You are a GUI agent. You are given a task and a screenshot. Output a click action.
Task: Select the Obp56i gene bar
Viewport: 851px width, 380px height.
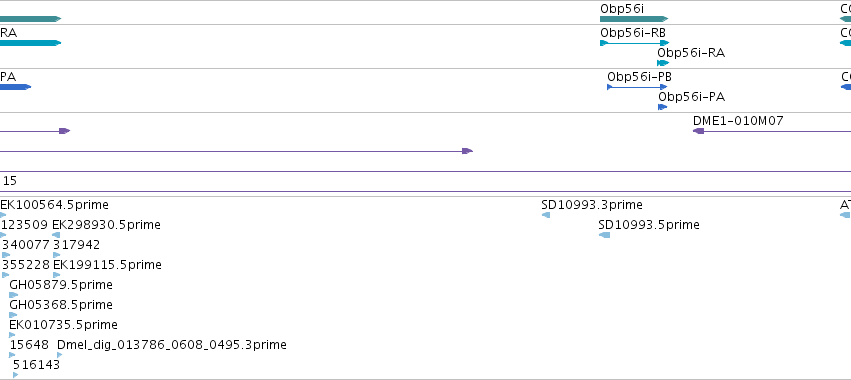634,19
